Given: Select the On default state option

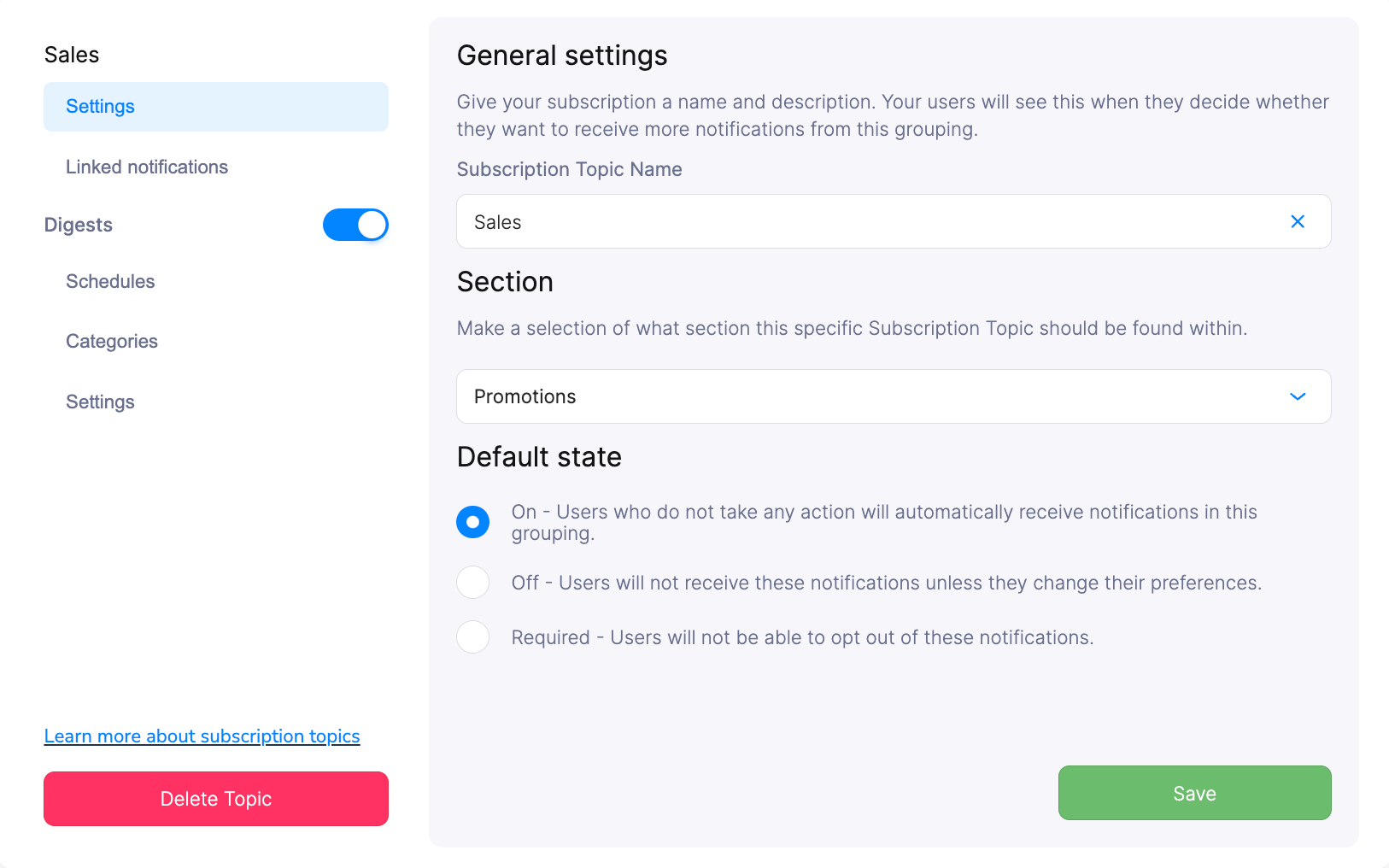Looking at the screenshot, I should 472,521.
